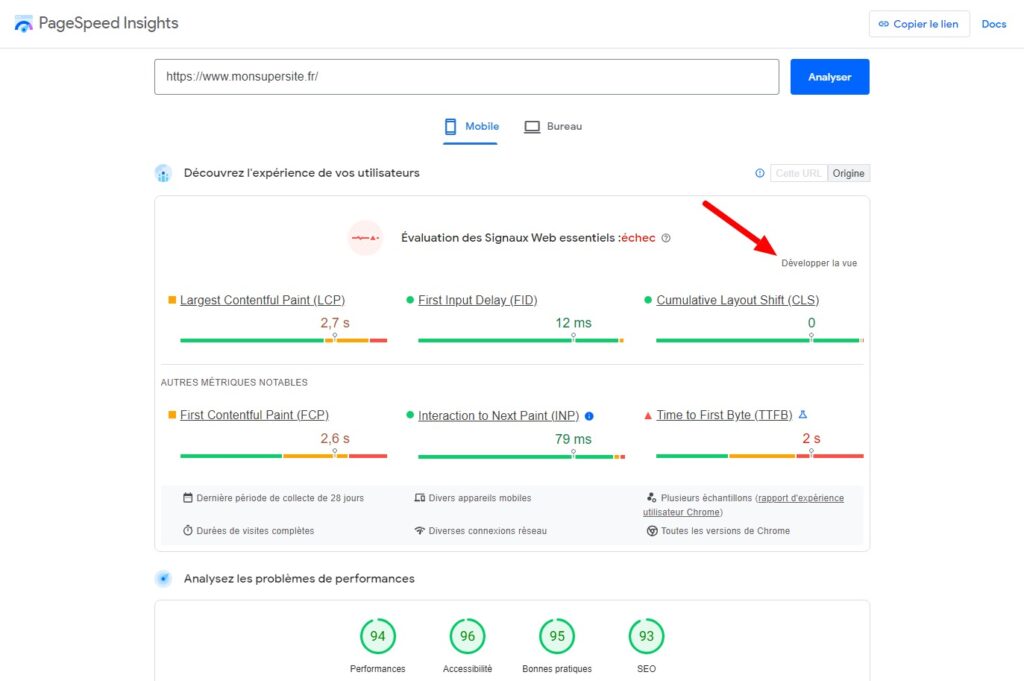Image resolution: width=1024 pixels, height=681 pixels.
Task: Click the user experience section icon
Action: tap(163, 174)
